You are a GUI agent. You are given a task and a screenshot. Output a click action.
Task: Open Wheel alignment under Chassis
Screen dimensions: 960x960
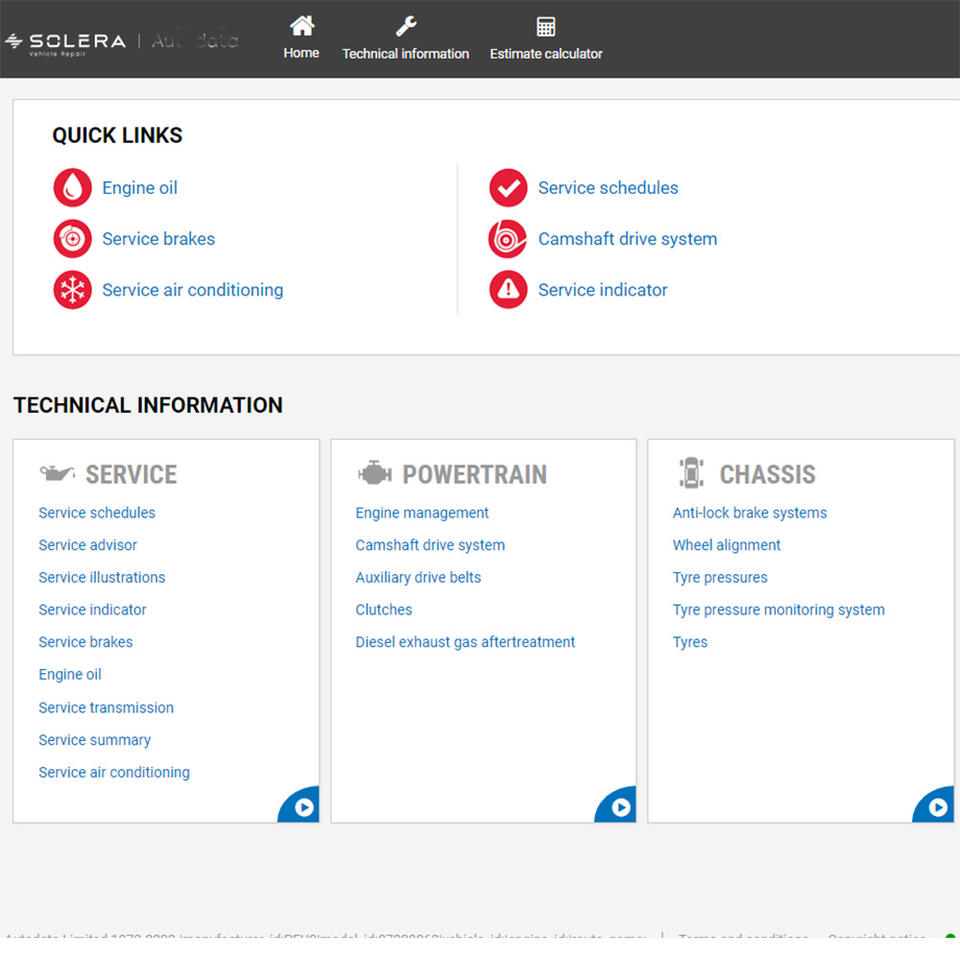[726, 545]
